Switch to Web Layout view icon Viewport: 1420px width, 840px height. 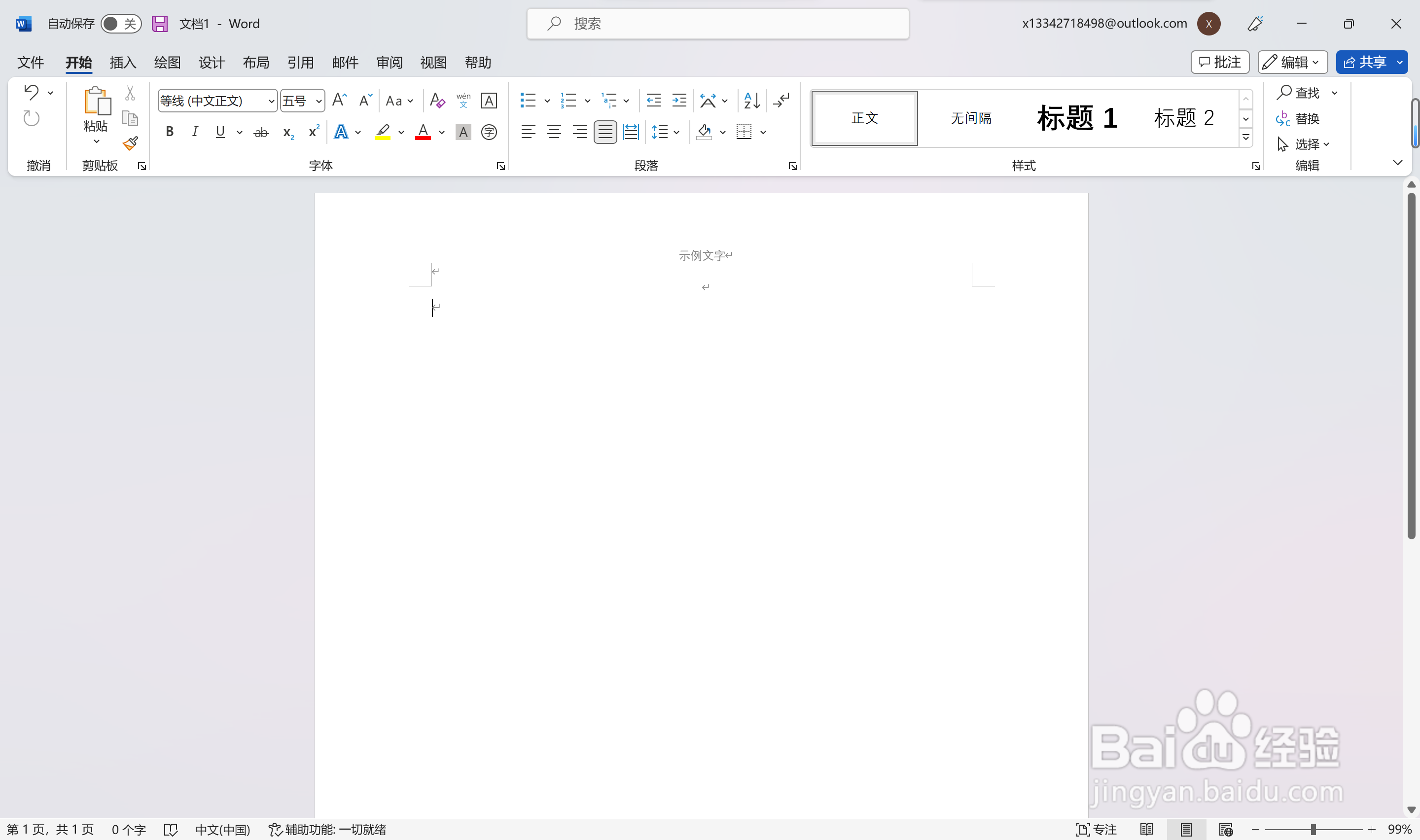(1226, 829)
